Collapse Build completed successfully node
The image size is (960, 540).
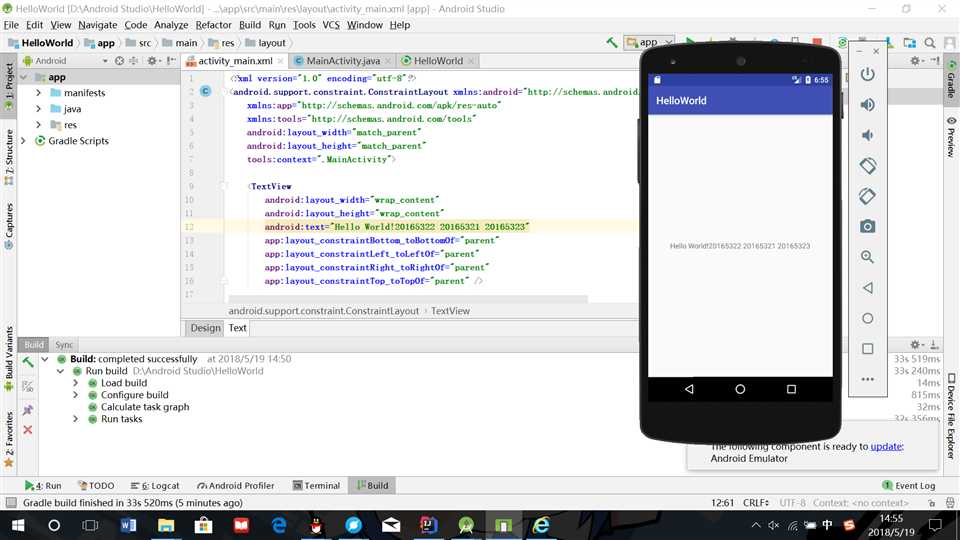45,359
